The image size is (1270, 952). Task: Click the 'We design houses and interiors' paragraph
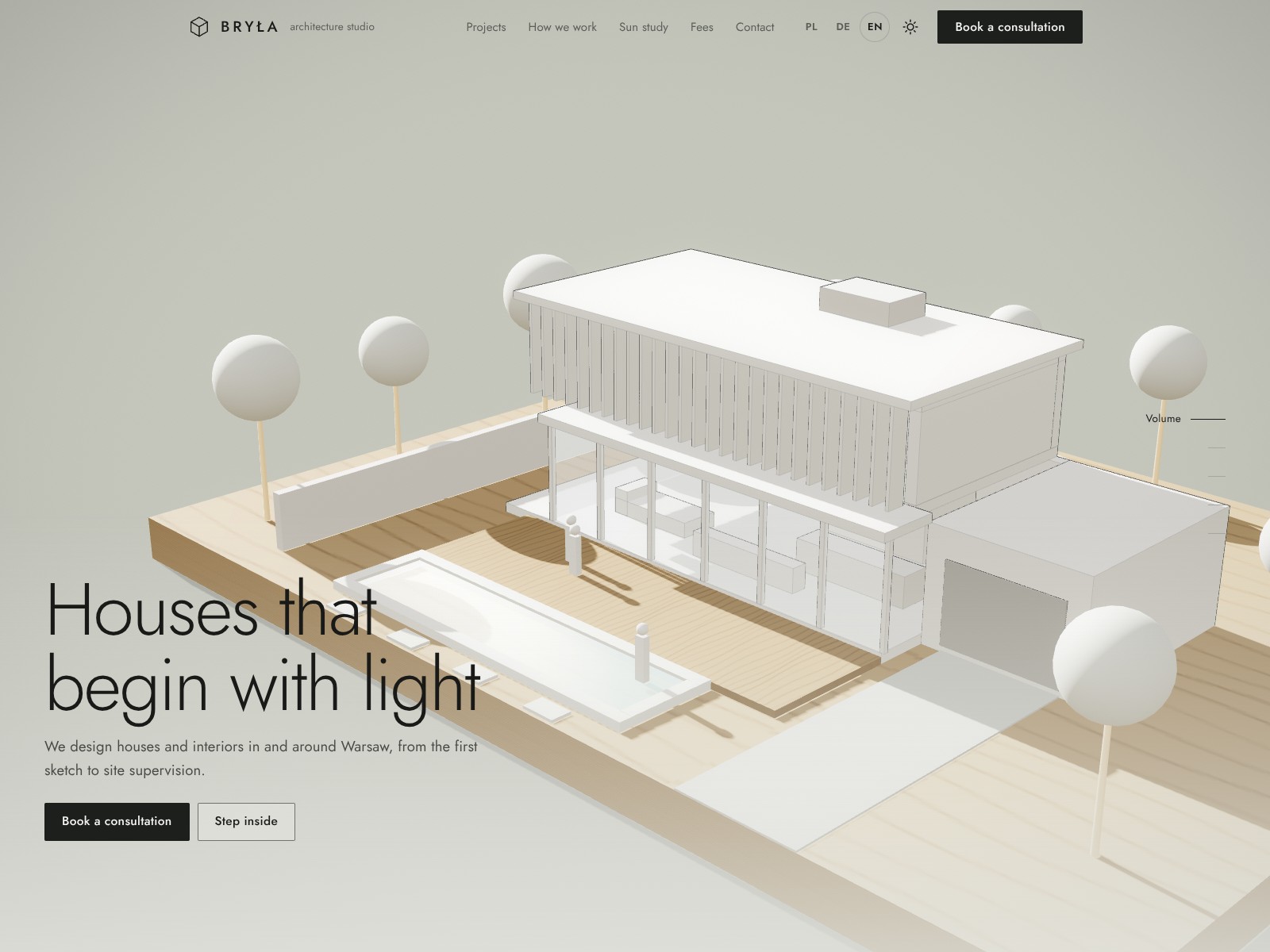tap(261, 758)
